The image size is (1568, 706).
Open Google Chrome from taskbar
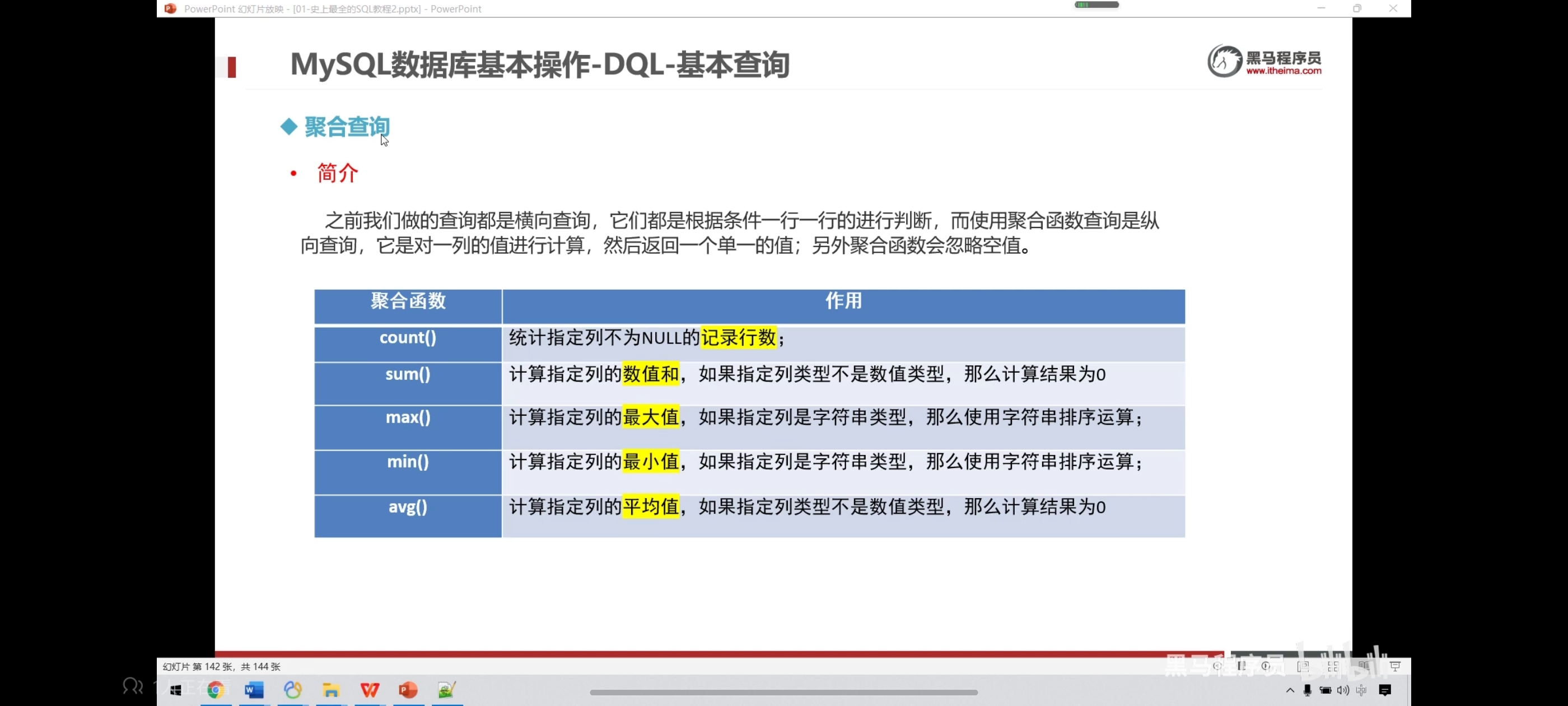pyautogui.click(x=216, y=690)
